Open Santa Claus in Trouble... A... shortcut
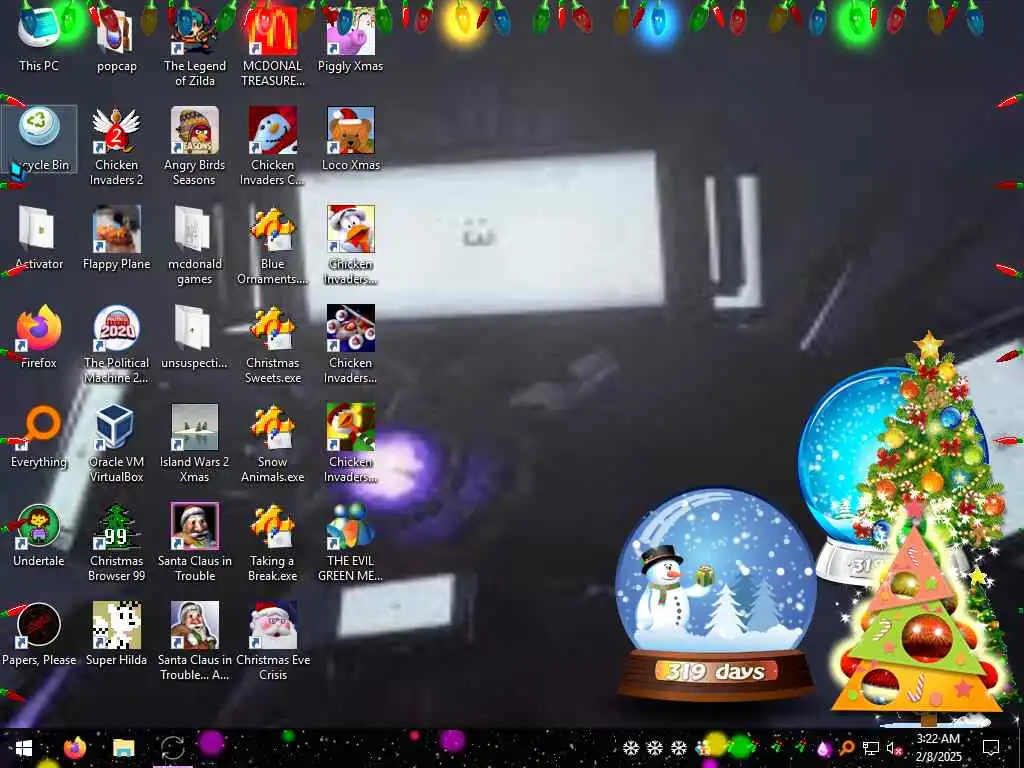1024x768 pixels. tap(195, 641)
